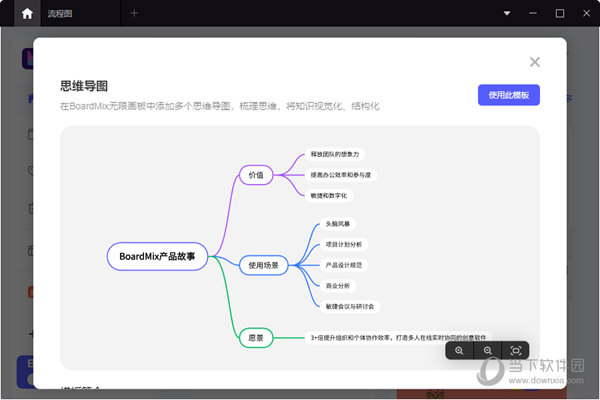Click the 项目计划分析 leaf node
The height and width of the screenshot is (400, 600).
pos(344,245)
